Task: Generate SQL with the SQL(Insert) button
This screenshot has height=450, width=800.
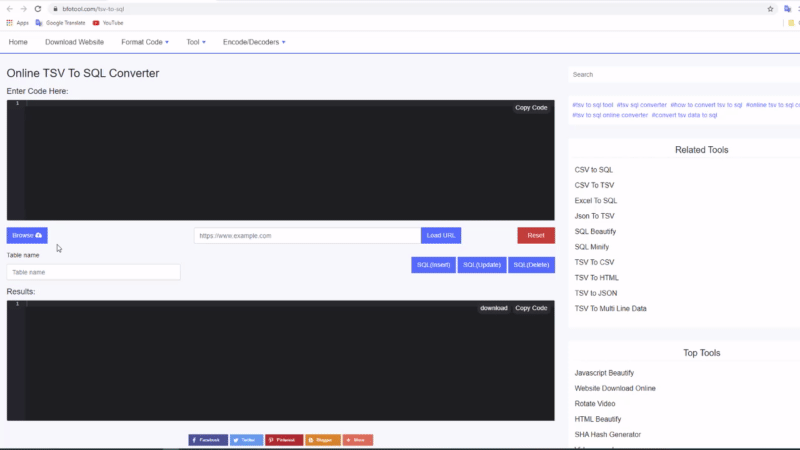Action: [433, 265]
